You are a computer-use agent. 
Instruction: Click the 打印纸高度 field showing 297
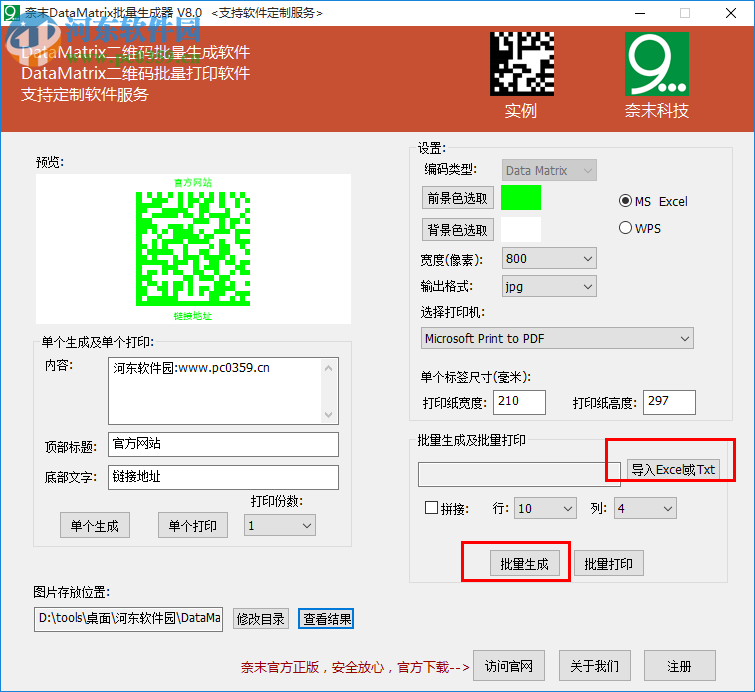click(x=669, y=402)
